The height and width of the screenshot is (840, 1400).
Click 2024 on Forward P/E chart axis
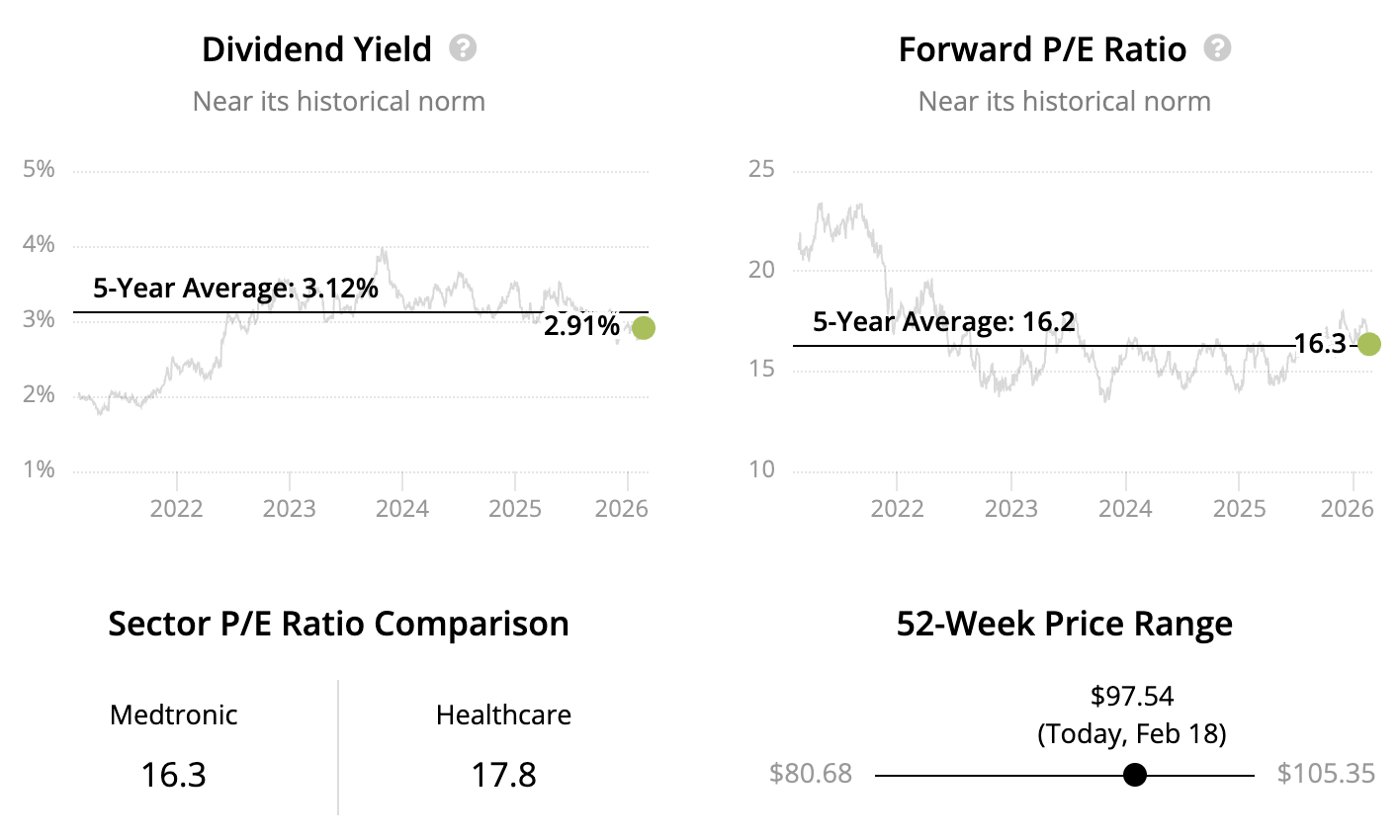pyautogui.click(x=1125, y=509)
